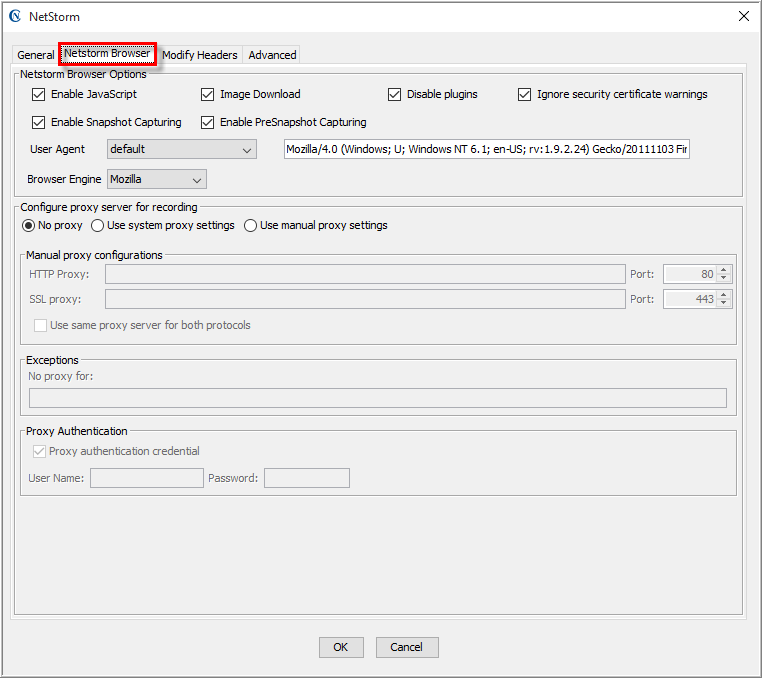Confirm settings with the OK button
762x678 pixels.
341,647
